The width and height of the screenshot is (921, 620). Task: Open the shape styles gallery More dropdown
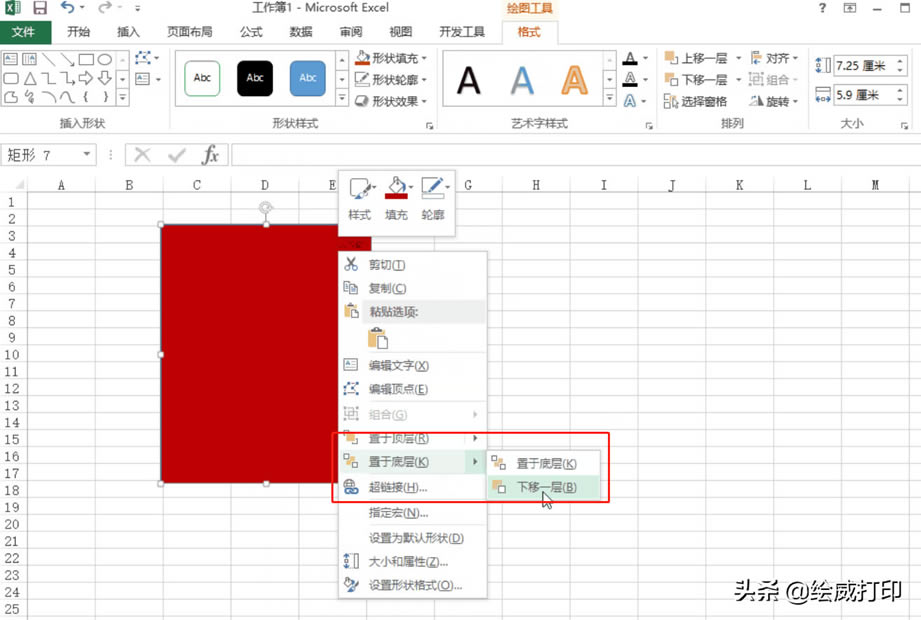343,97
